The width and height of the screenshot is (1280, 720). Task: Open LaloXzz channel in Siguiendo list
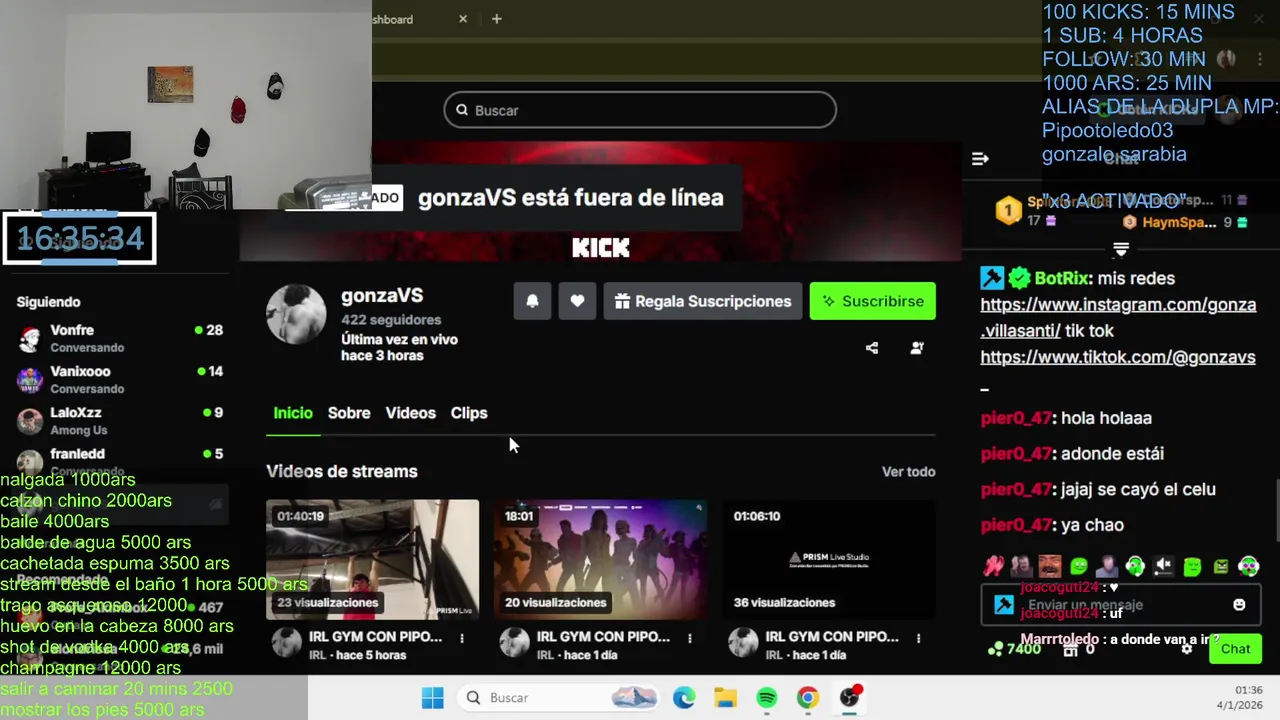click(x=120, y=420)
